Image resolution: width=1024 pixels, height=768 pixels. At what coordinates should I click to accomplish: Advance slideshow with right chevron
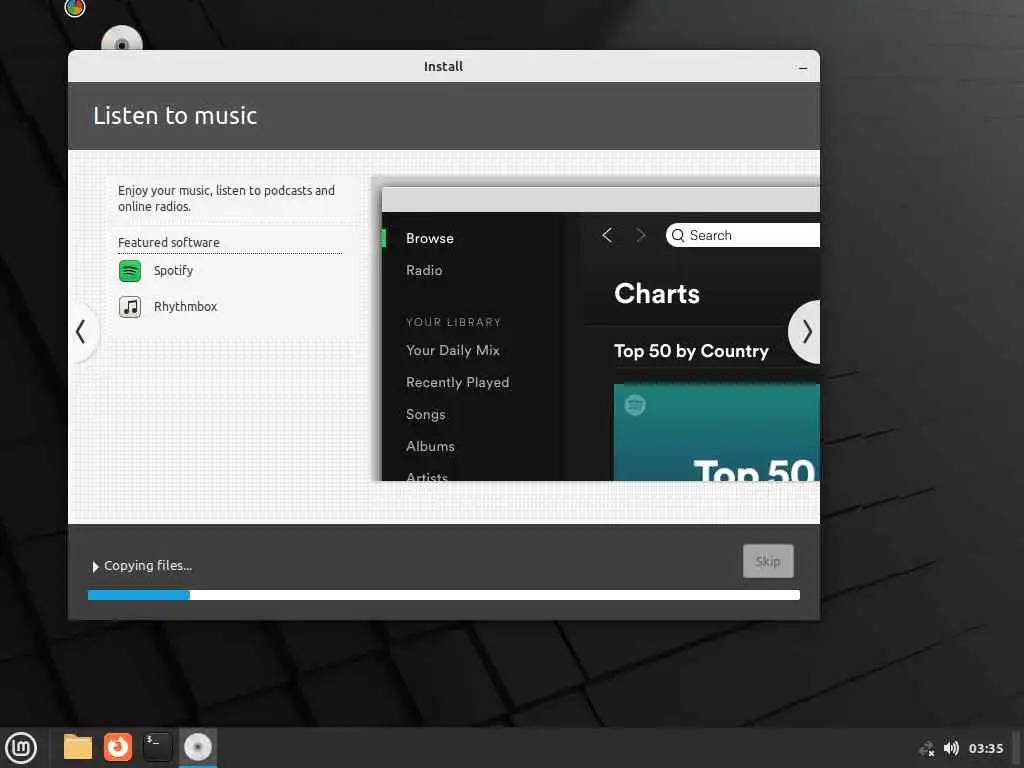[x=807, y=332]
